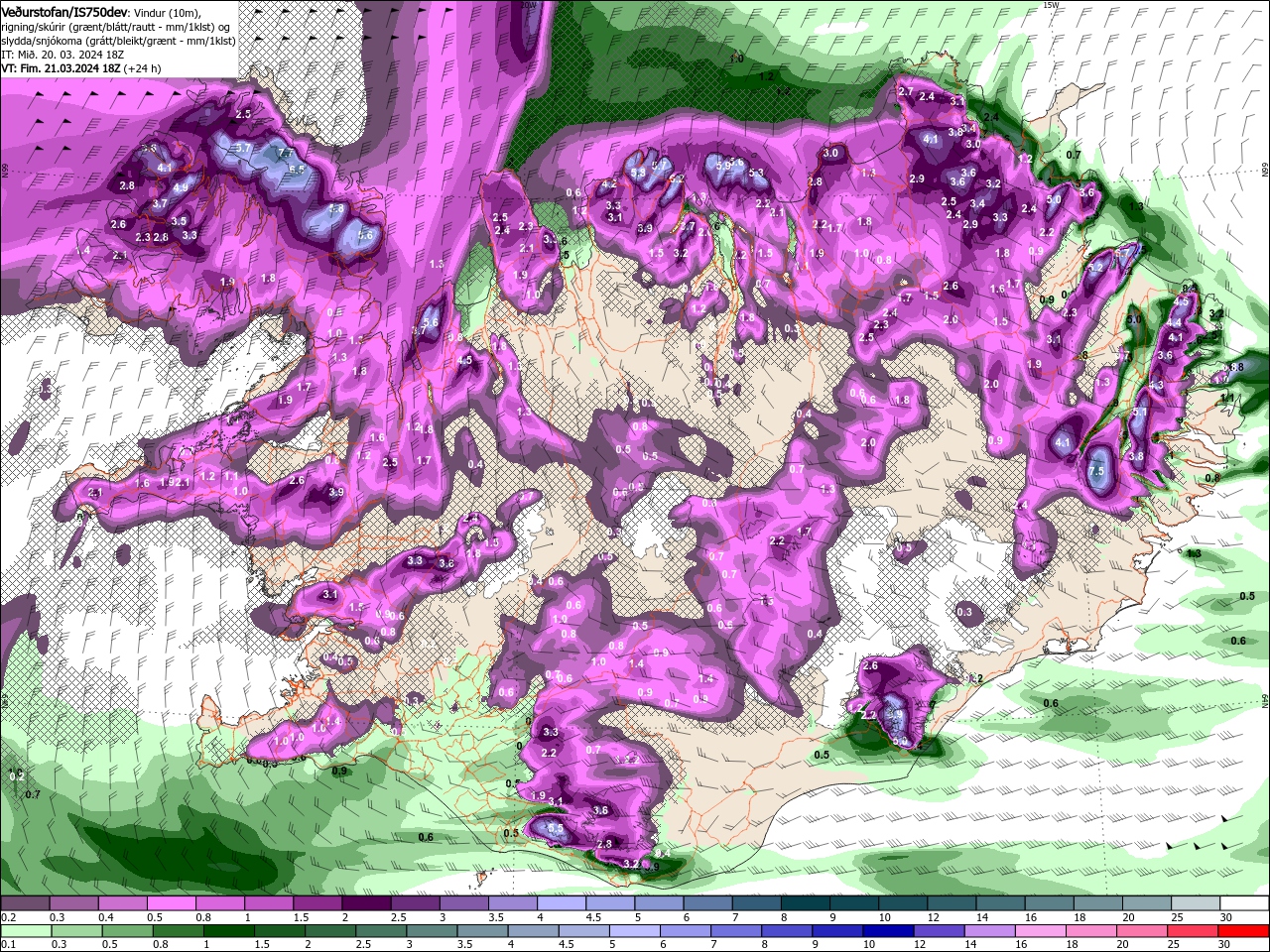Click the 15W longitude label
This screenshot has width=1270, height=952.
tap(1053, 5)
